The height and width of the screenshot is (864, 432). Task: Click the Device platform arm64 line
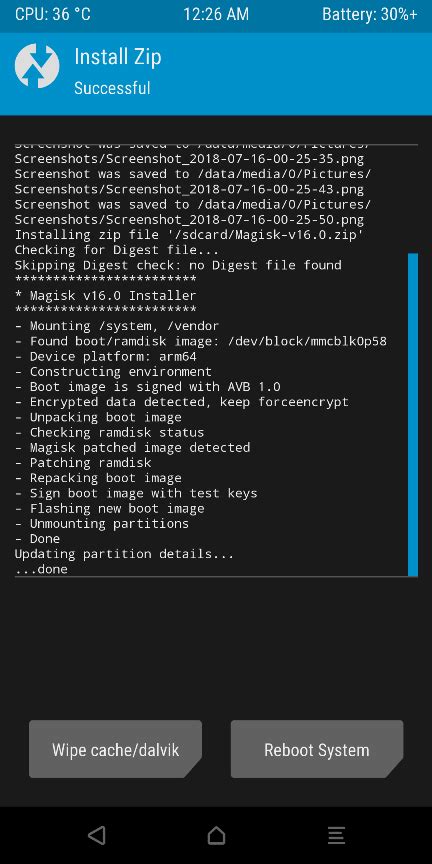[105, 356]
